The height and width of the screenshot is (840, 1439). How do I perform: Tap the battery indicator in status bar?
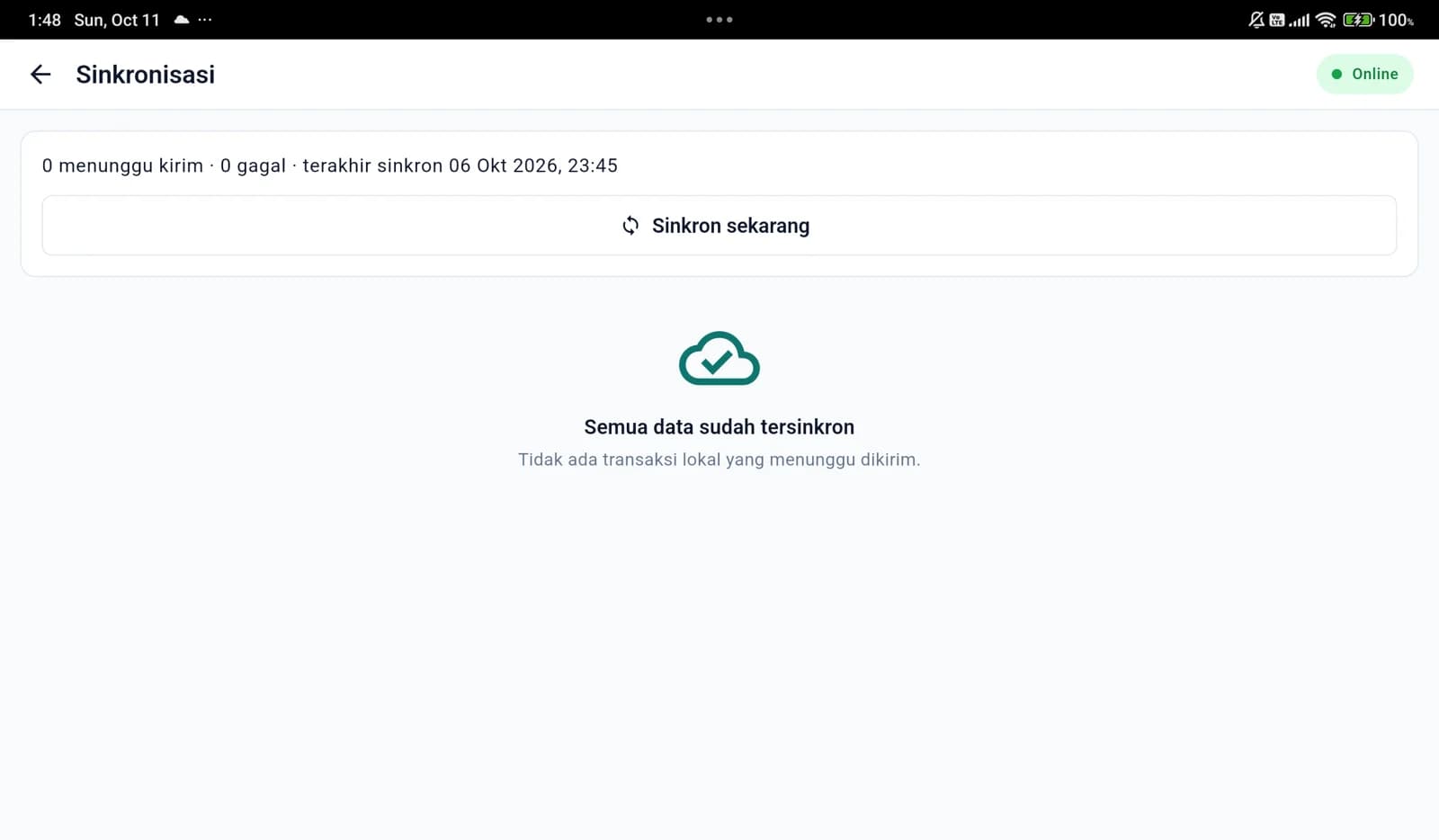1358,20
